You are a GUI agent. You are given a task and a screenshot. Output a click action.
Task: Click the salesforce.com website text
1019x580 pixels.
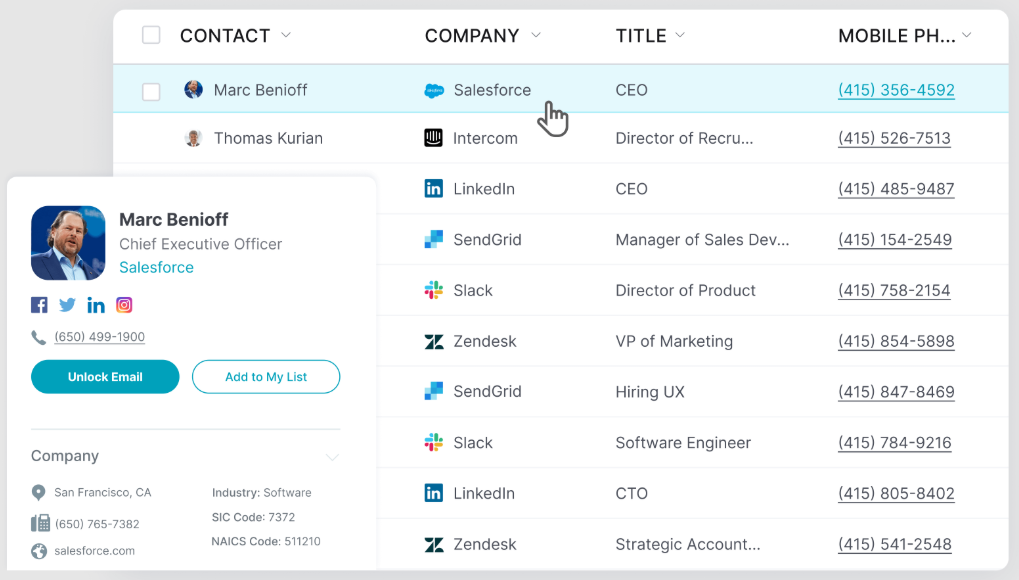[x=94, y=551]
